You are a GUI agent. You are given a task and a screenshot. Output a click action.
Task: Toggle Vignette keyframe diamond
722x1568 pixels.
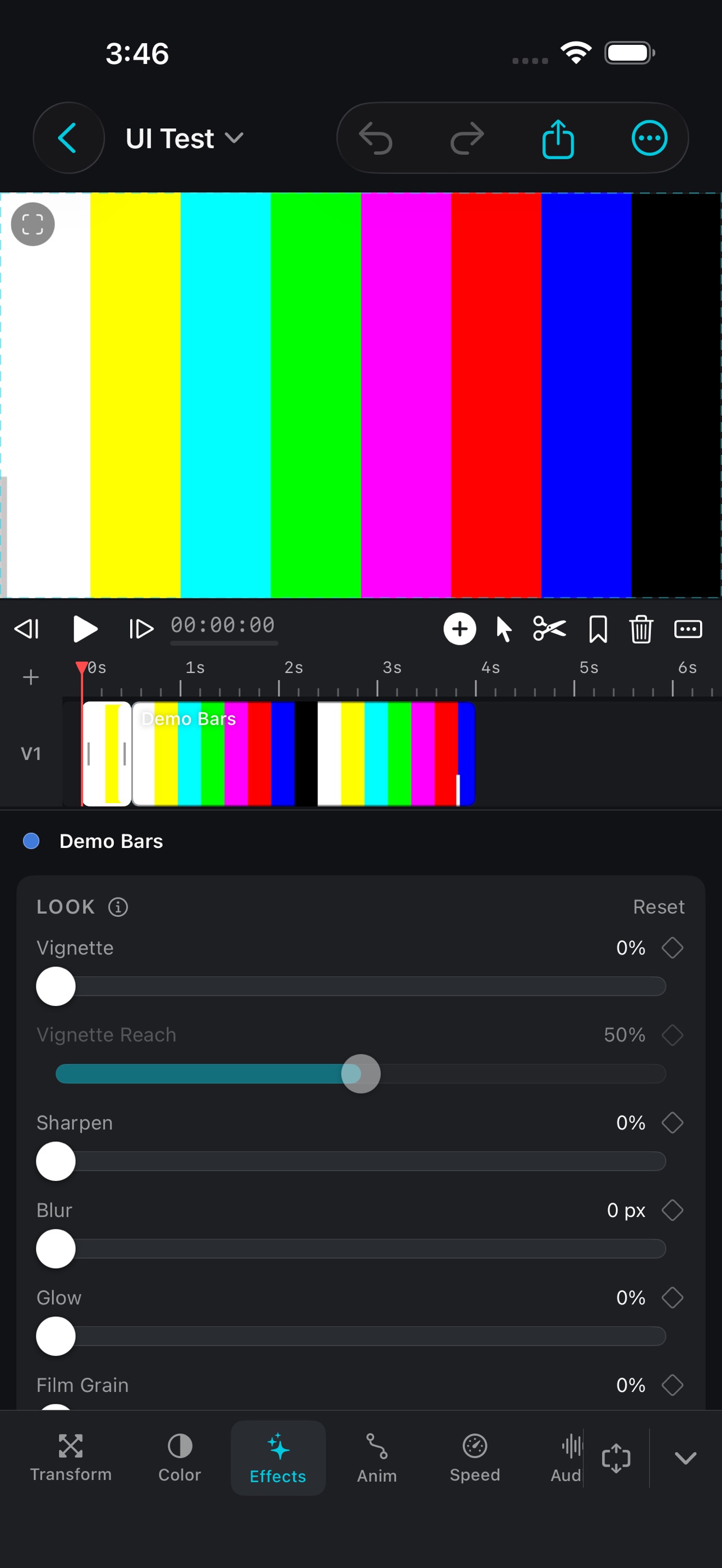point(672,948)
